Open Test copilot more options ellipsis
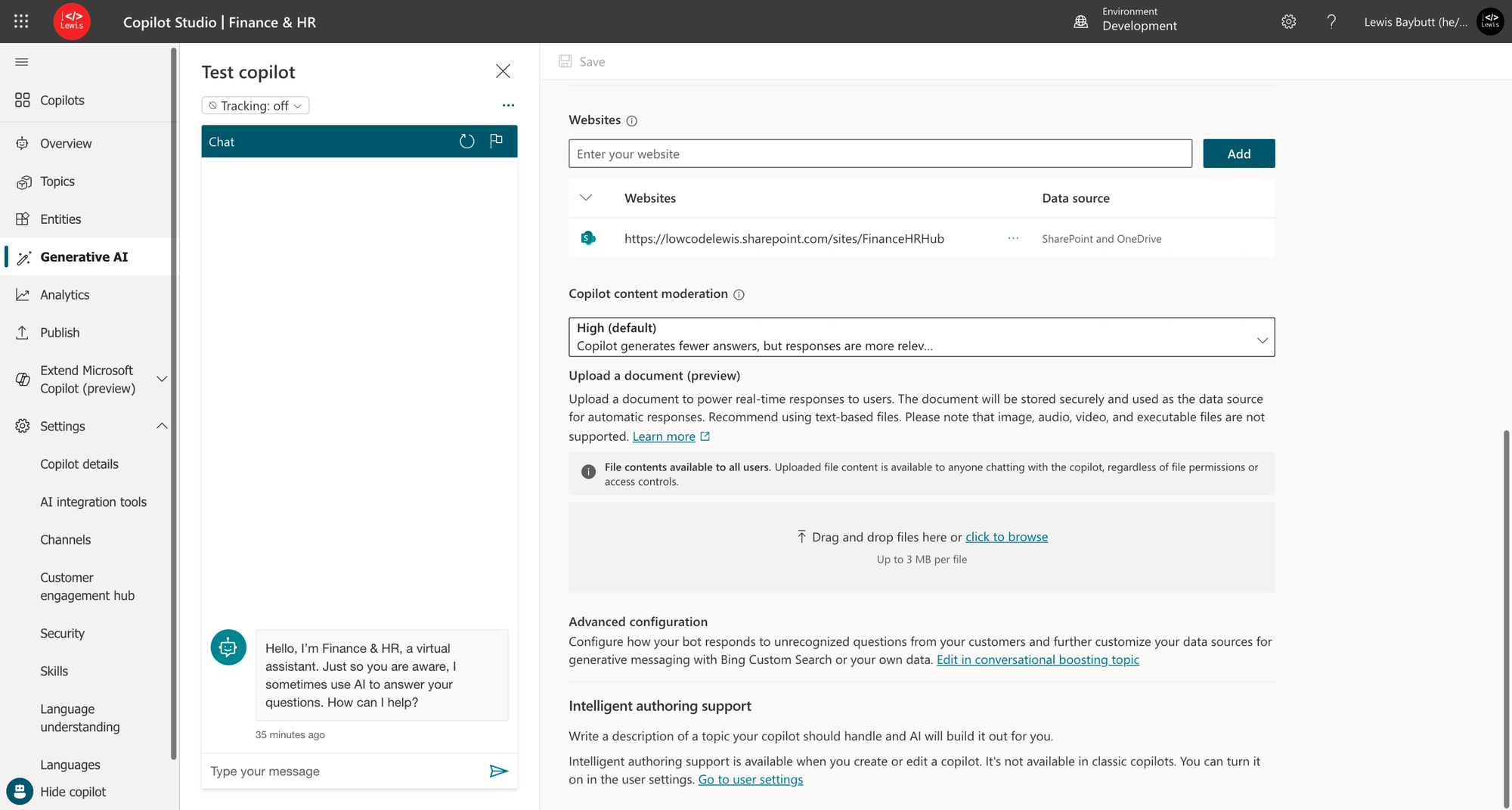The width and height of the screenshot is (1512, 810). (508, 105)
